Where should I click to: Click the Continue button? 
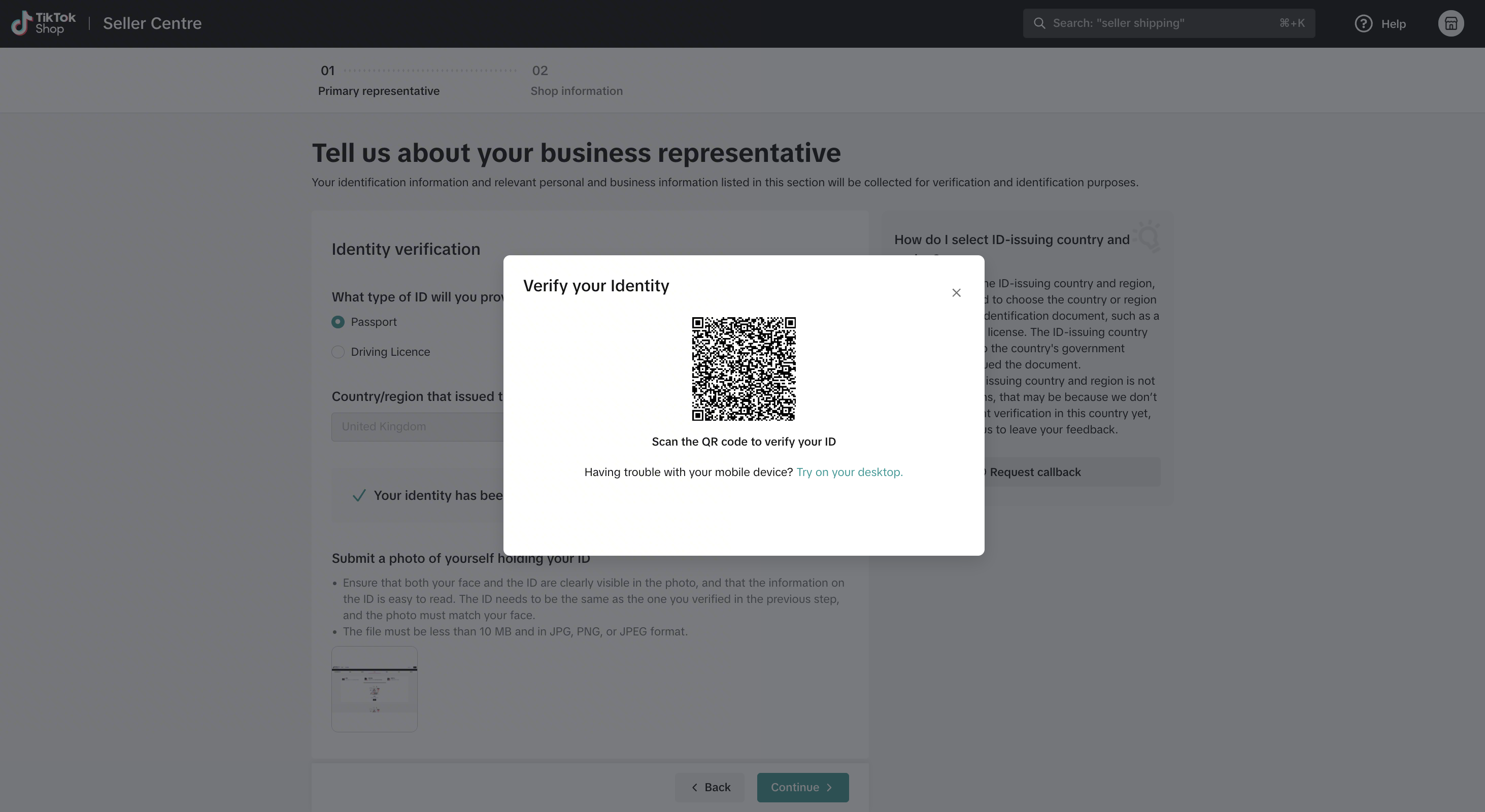click(802, 787)
